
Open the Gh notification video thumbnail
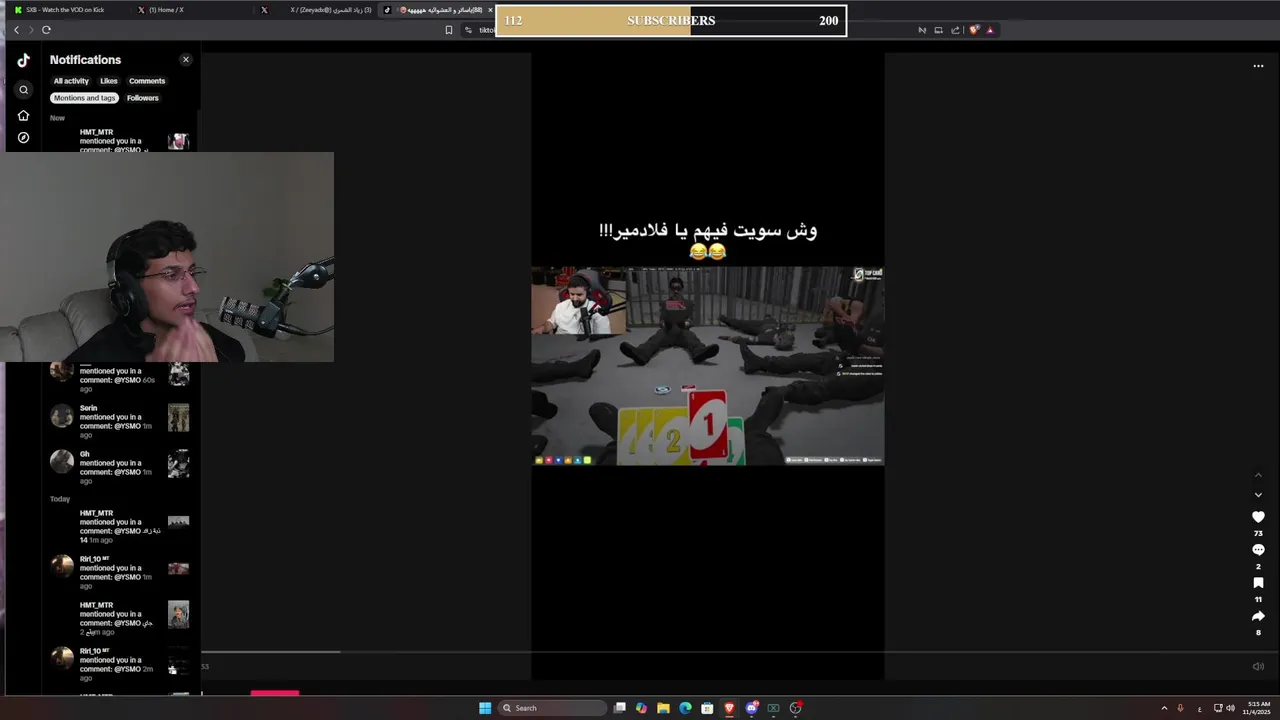coord(179,464)
